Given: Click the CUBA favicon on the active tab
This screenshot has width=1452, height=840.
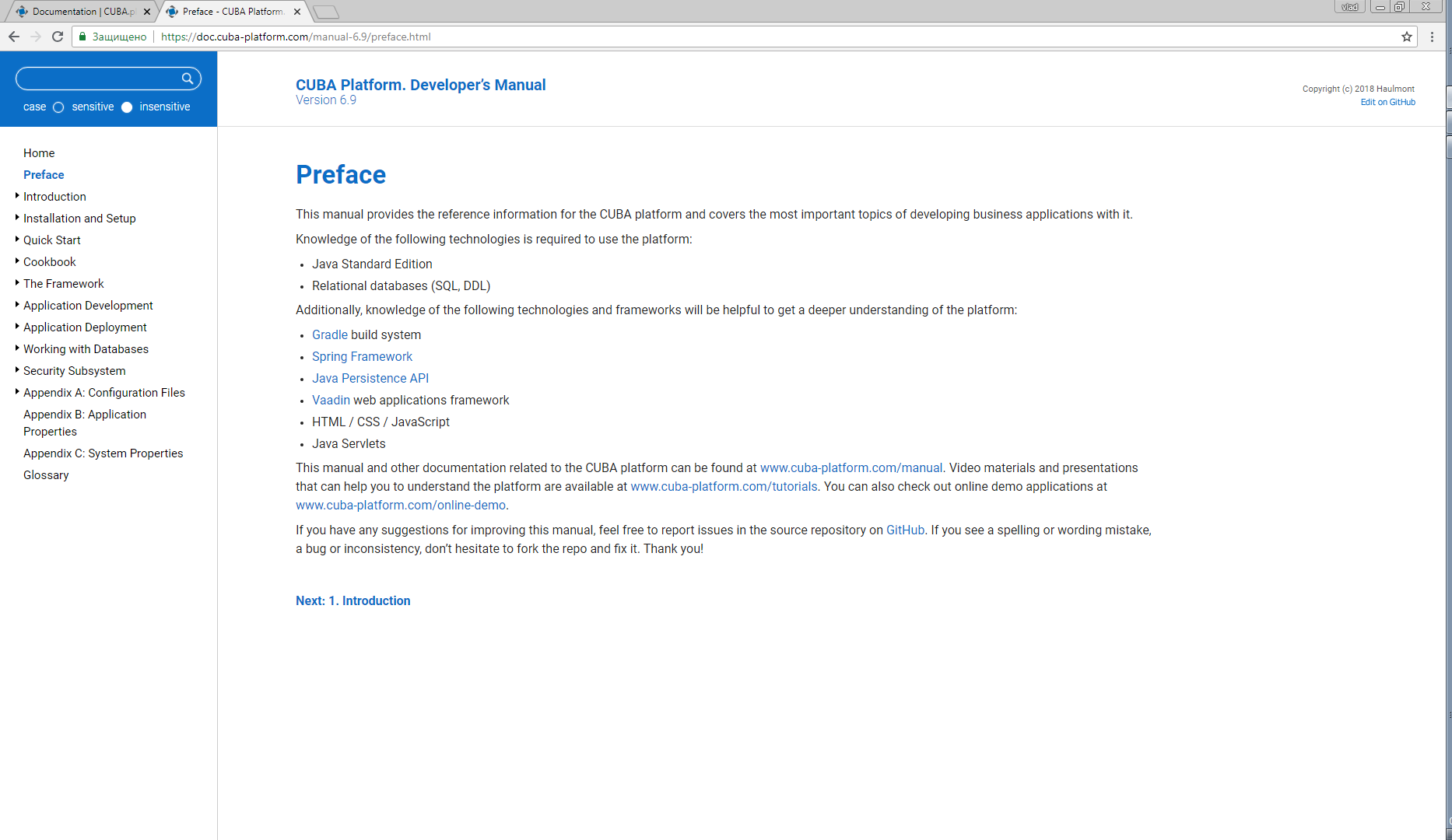Looking at the screenshot, I should (x=173, y=11).
